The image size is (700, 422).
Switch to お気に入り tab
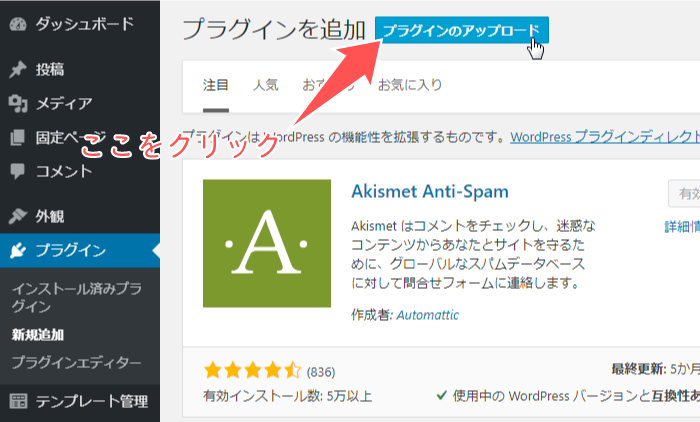coord(410,85)
